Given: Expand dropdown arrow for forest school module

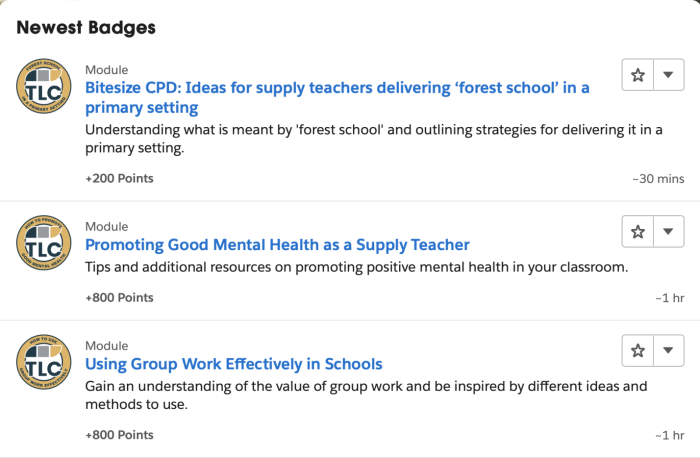Looking at the screenshot, I should point(669,75).
